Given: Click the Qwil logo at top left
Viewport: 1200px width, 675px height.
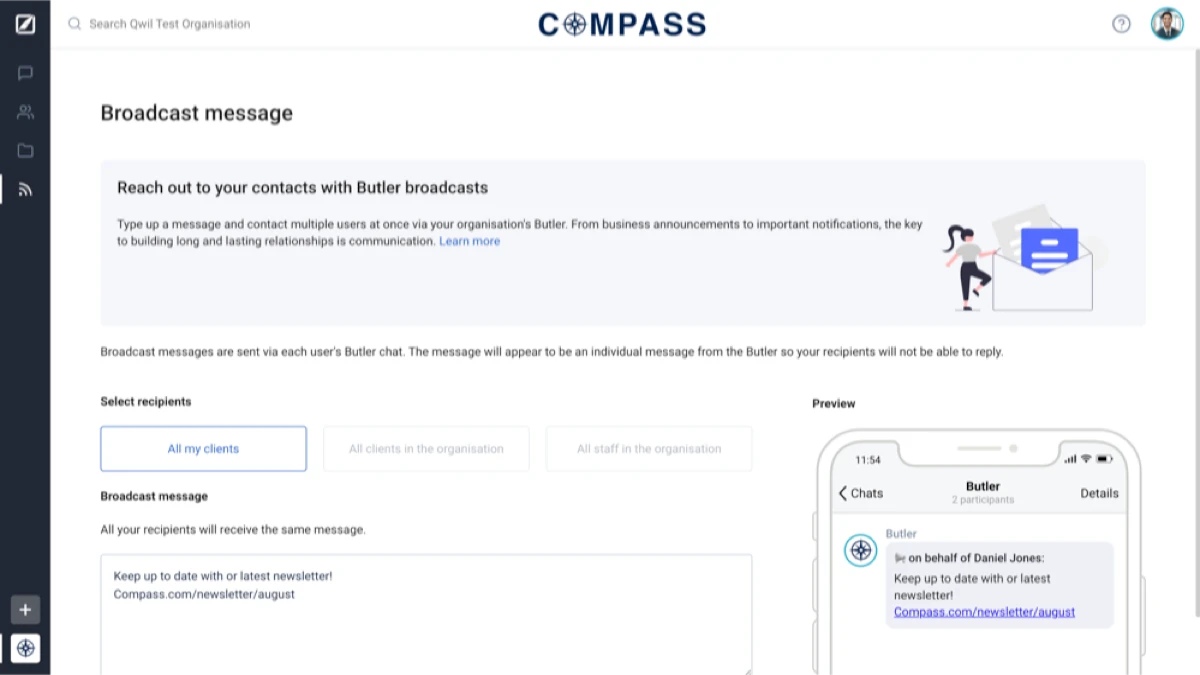Looking at the screenshot, I should [25, 23].
